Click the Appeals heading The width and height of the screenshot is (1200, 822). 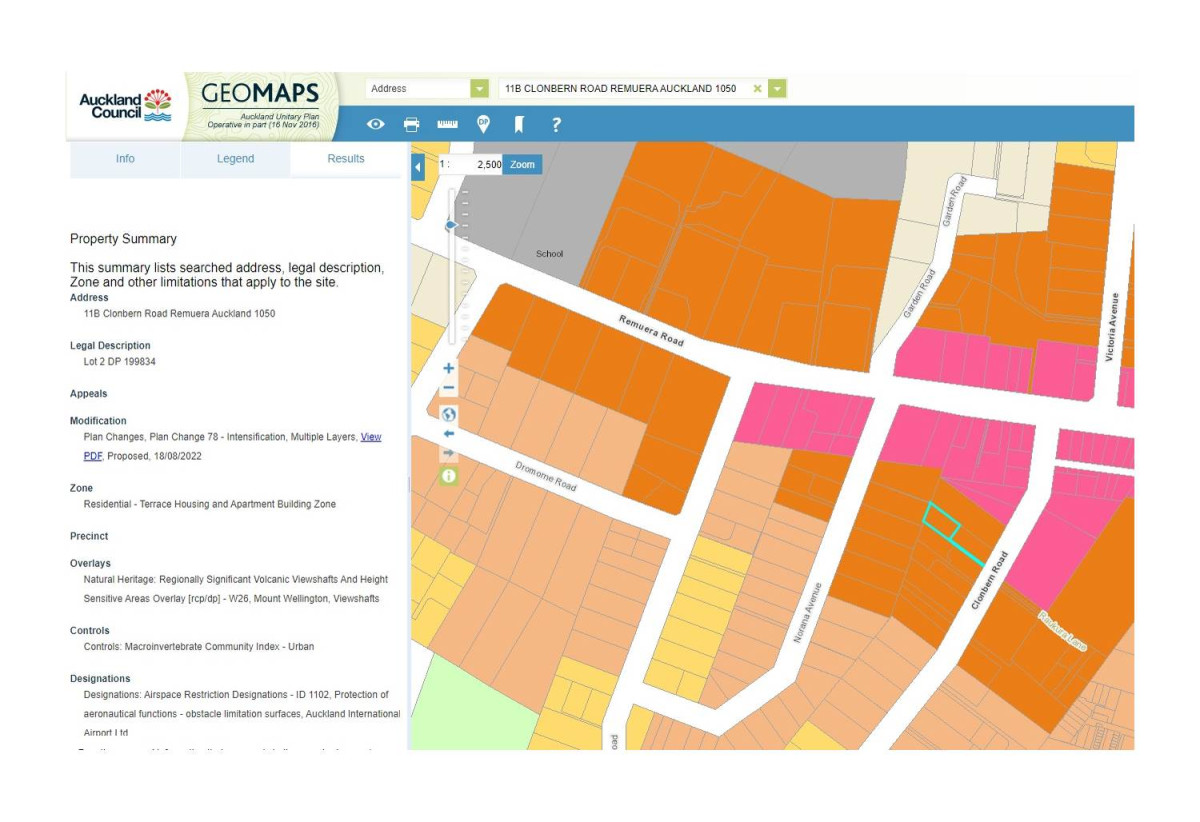click(88, 394)
